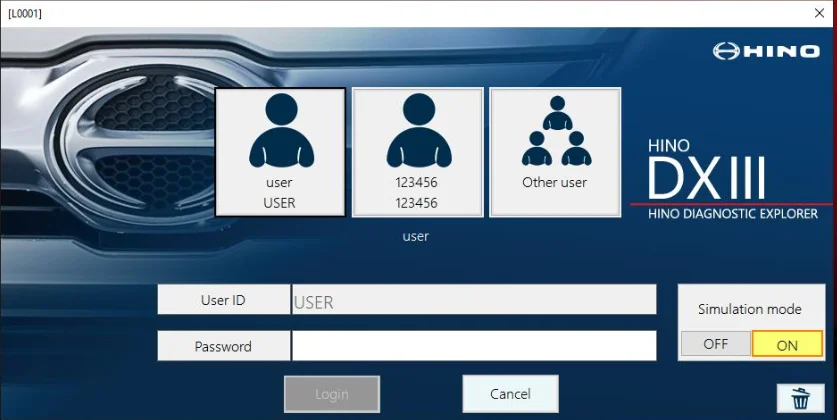
Task: Turn Simulation mode ON
Action: coord(787,344)
